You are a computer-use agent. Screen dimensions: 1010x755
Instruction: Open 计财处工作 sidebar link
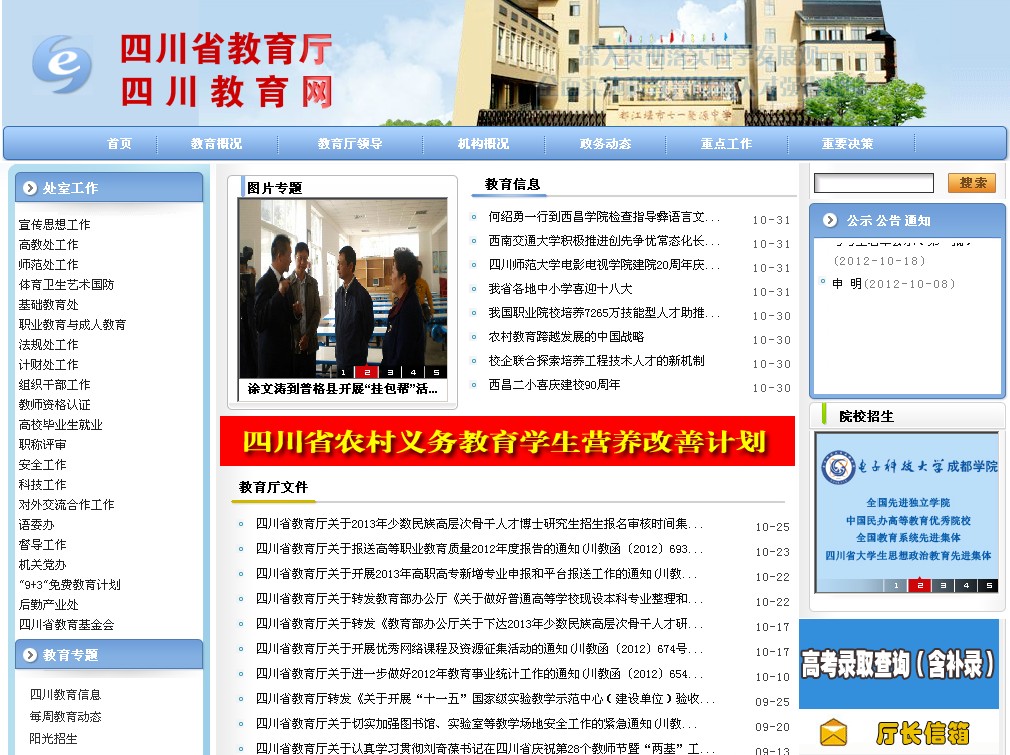click(48, 365)
